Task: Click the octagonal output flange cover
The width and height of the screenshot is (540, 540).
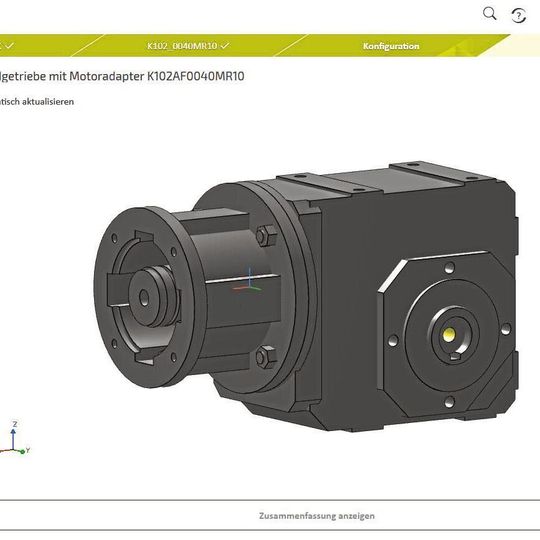Action: pos(447,334)
